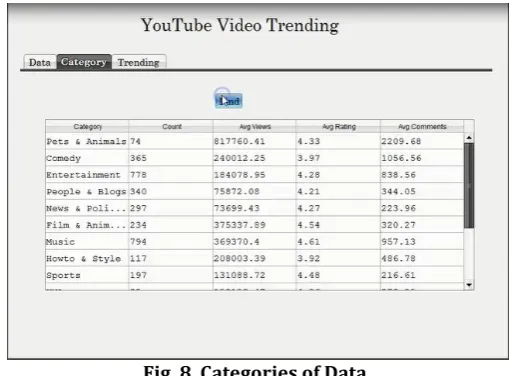Screen dimensions: 509x376
Task: Click avg comments value 2209.68
Action: click(x=401, y=141)
